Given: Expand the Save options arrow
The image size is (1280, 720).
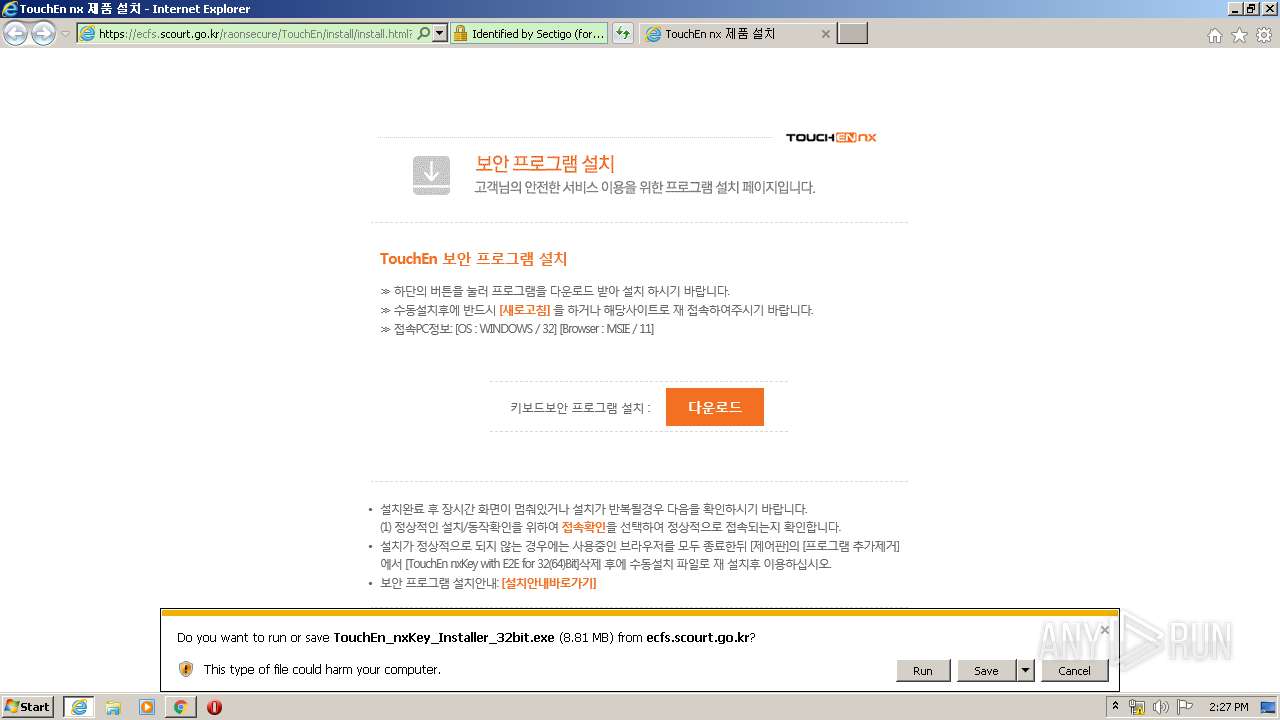Looking at the screenshot, I should pos(1025,671).
